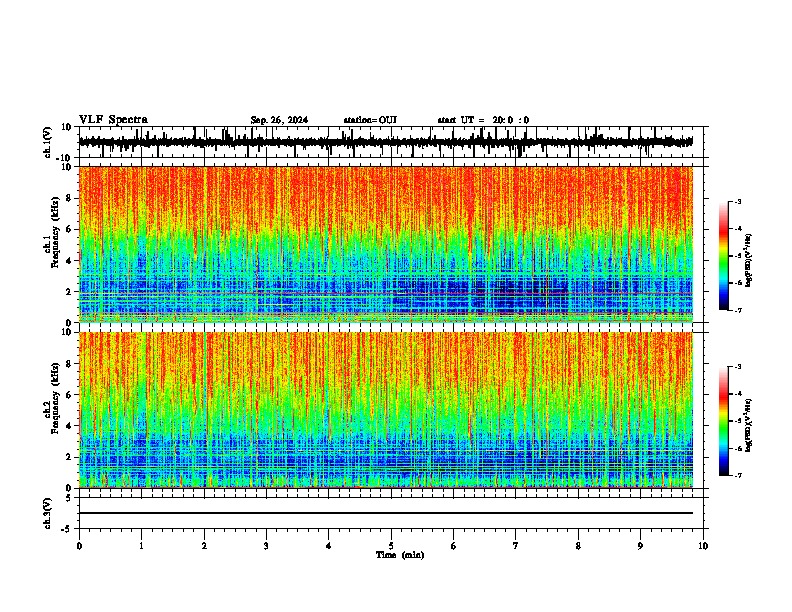Click the "VLF Spectra" plot title
Viewport: 792px width, 612px height.
113,120
